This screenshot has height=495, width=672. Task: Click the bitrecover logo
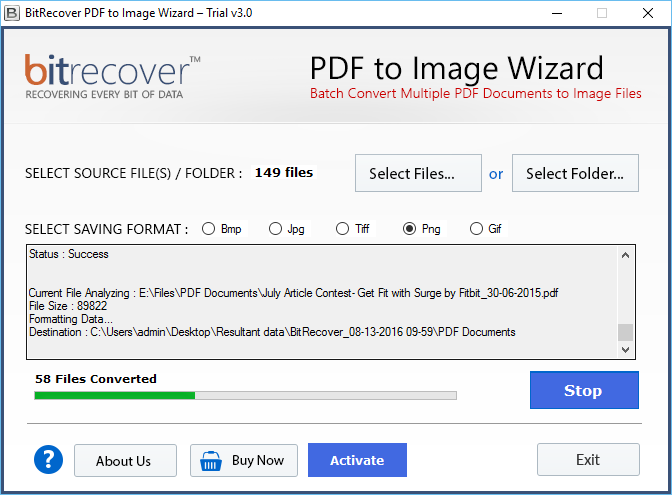coord(112,76)
